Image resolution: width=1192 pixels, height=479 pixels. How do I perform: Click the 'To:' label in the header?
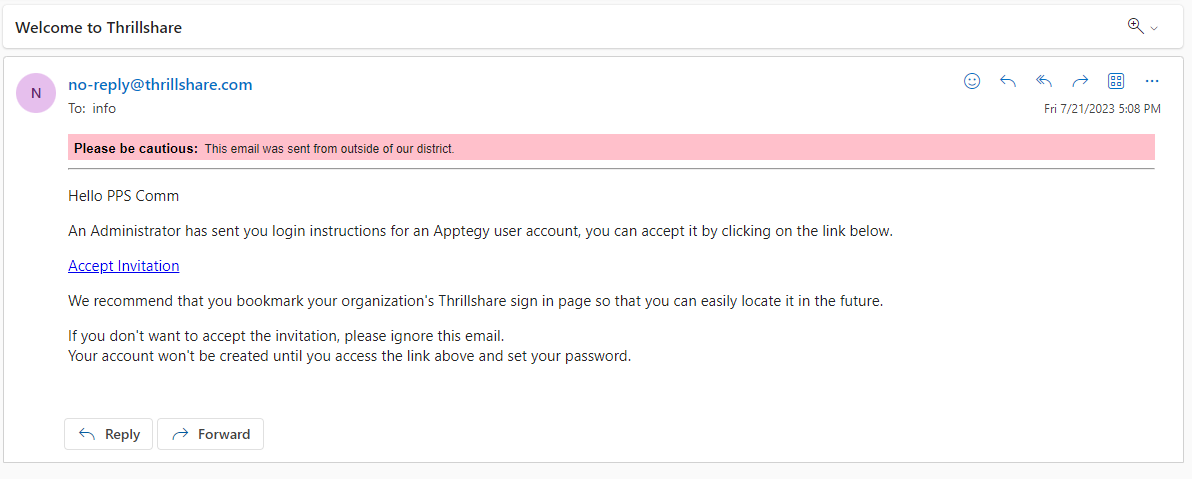[77, 108]
